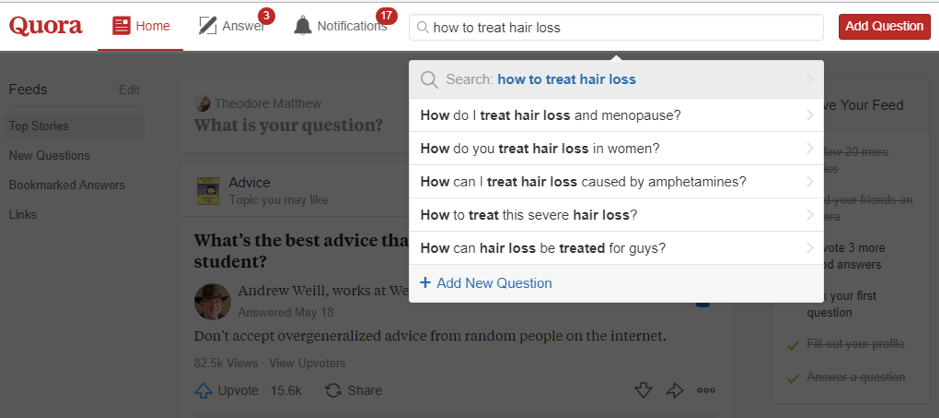
Task: Open the Quora logo homepage
Action: pyautogui.click(x=46, y=26)
